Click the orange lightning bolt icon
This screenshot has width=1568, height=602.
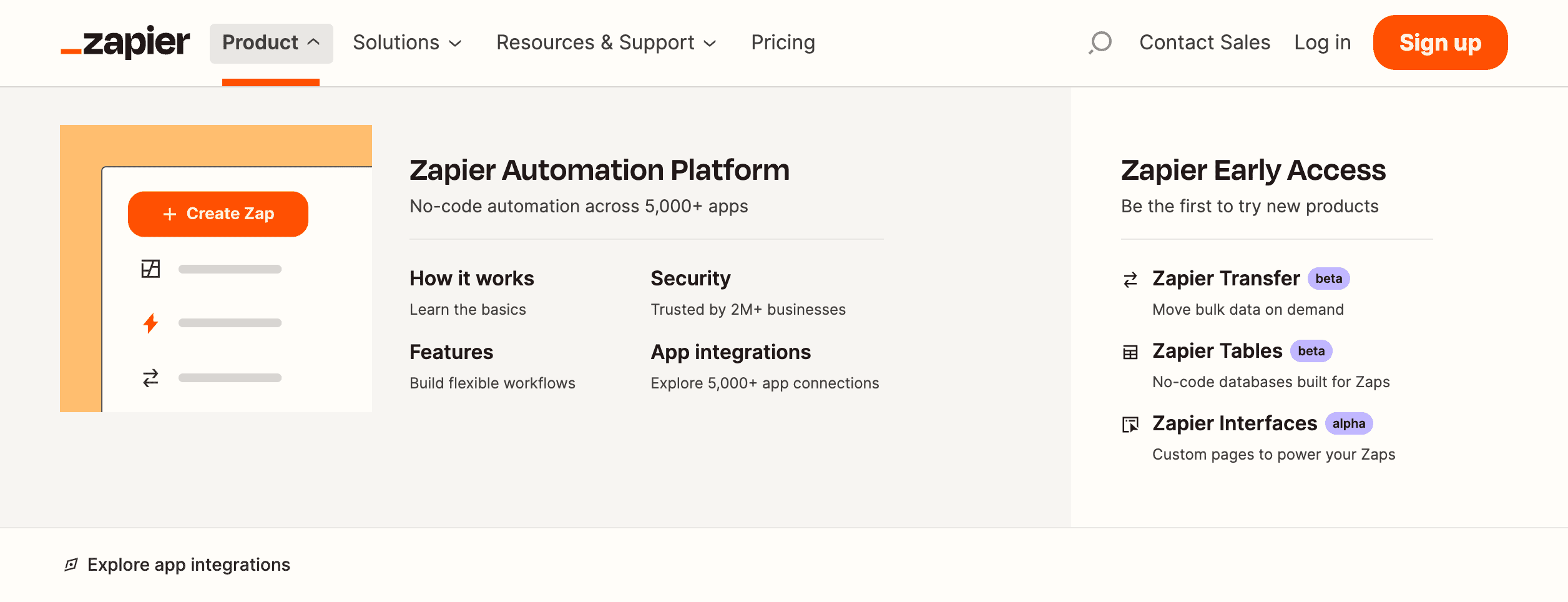[x=150, y=323]
